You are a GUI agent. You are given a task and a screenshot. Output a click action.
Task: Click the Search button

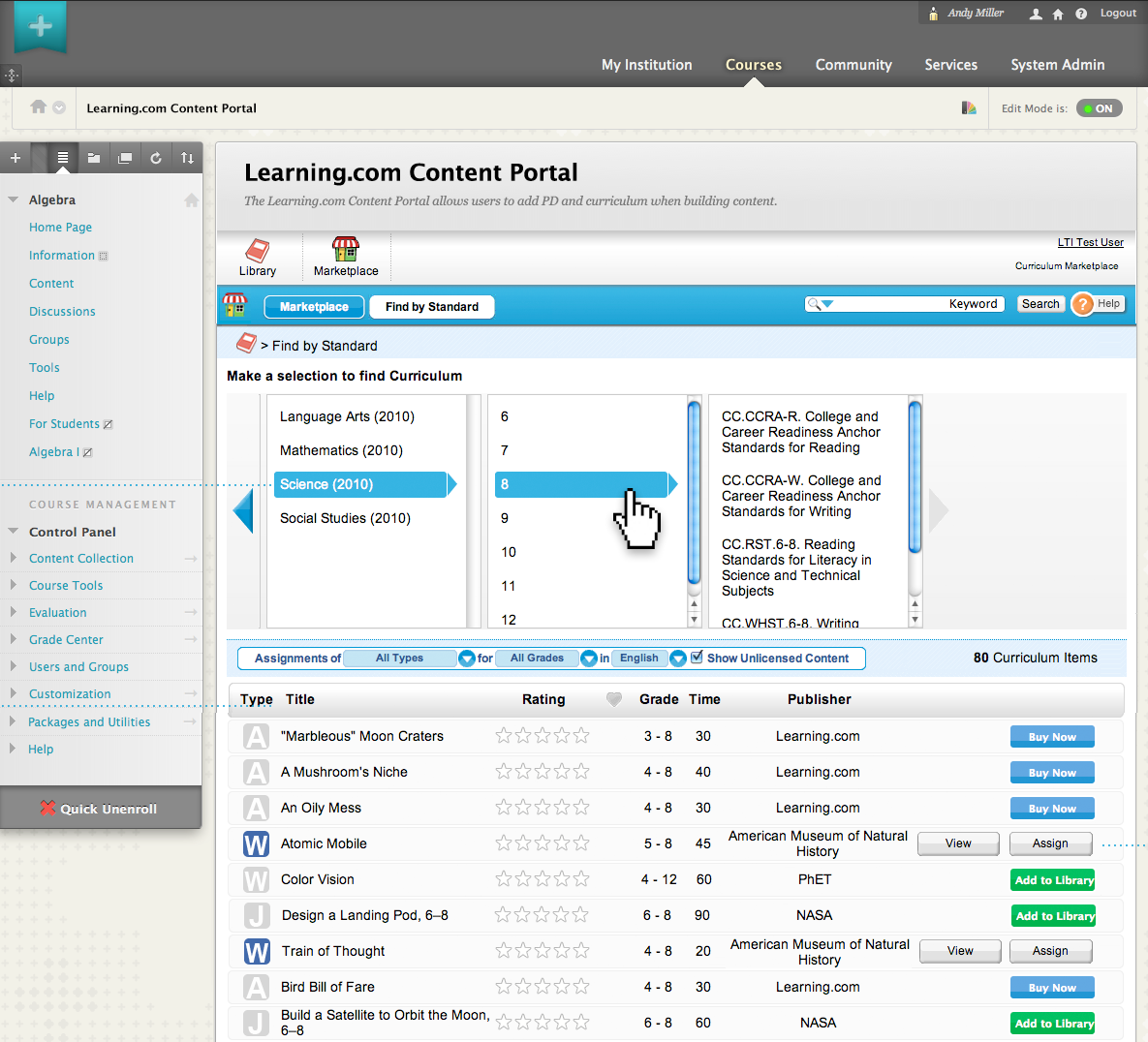(1040, 304)
